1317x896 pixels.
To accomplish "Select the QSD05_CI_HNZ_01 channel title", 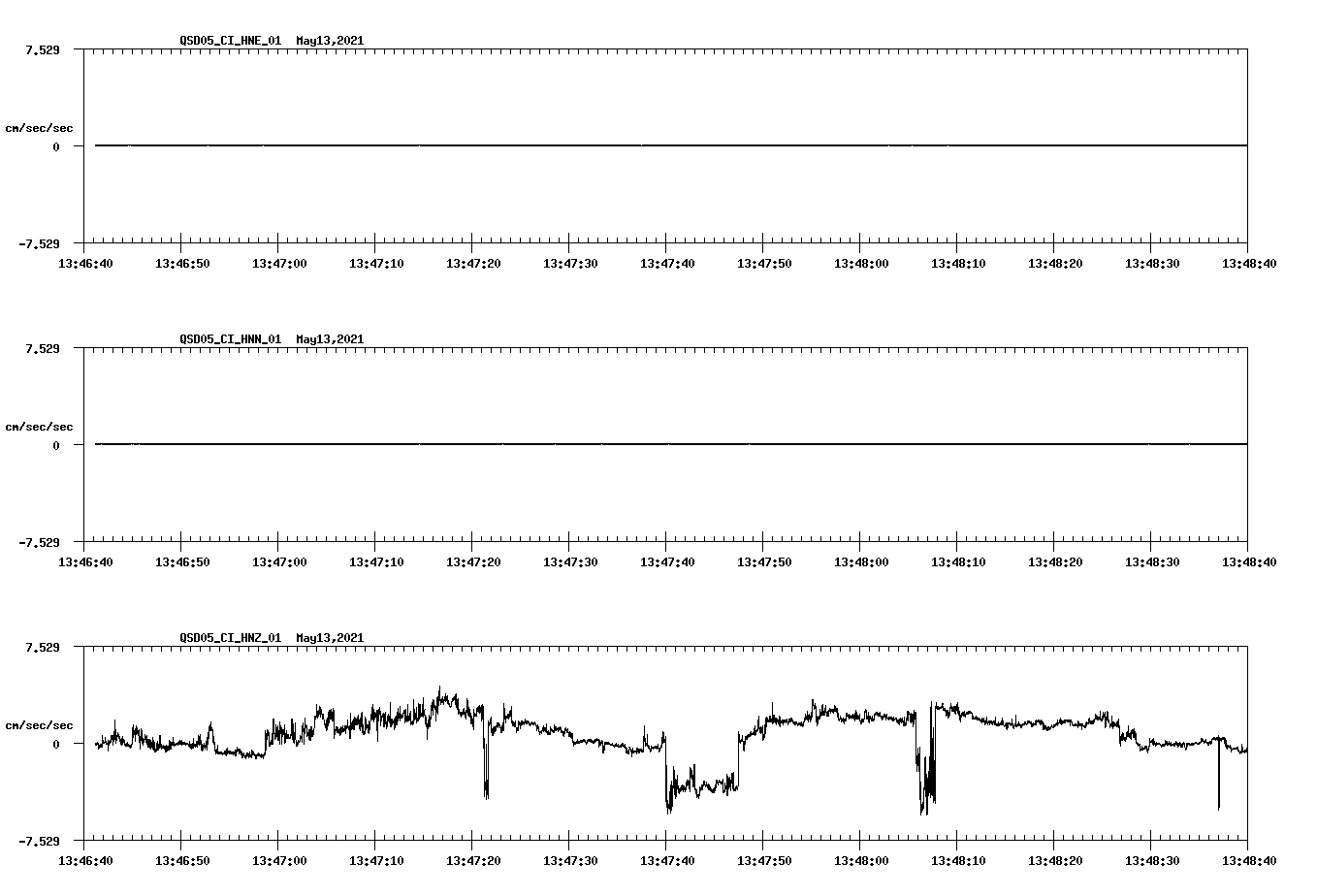I will 233,637.
